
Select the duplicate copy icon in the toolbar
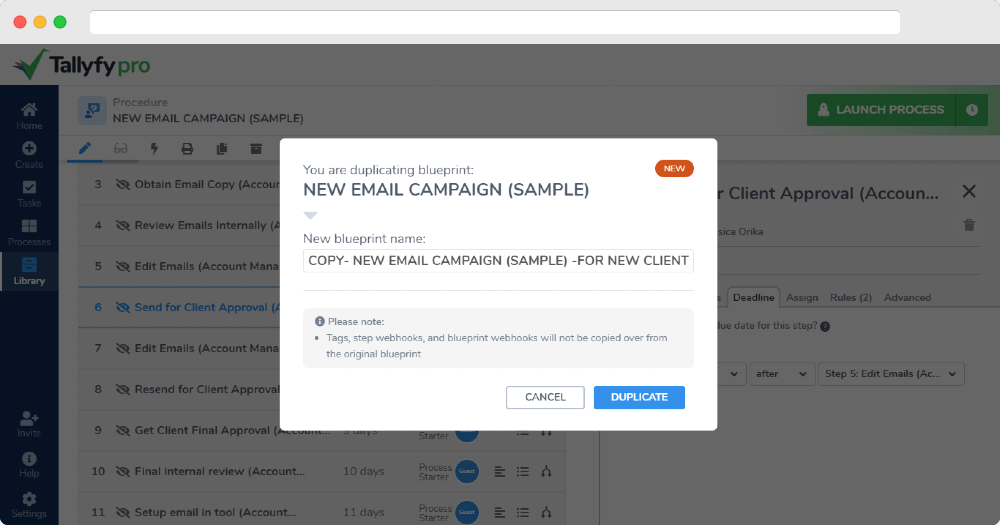pyautogui.click(x=221, y=149)
